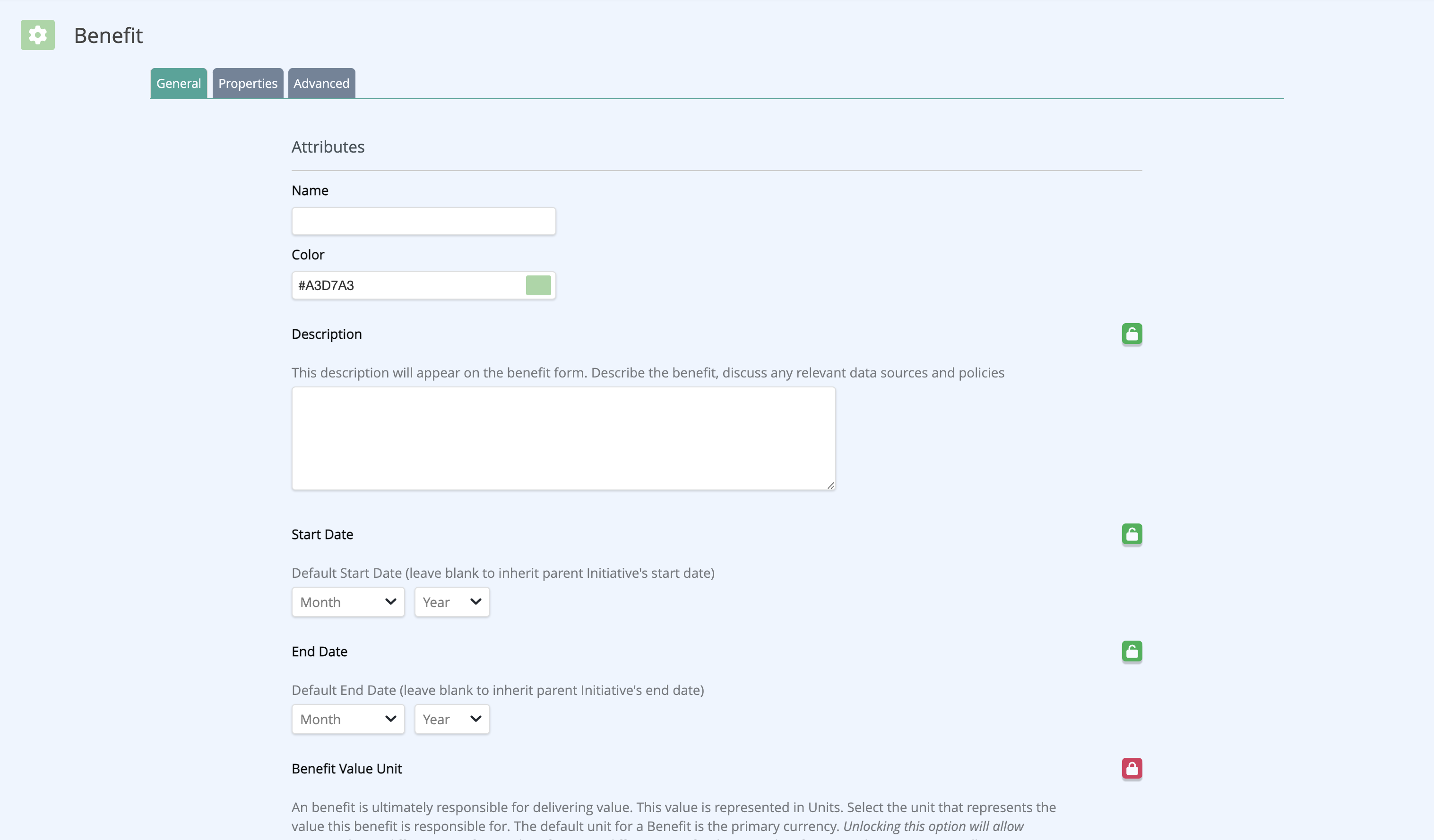Open the Start Date Year dropdown
Image resolution: width=1434 pixels, height=840 pixels.
[452, 602]
